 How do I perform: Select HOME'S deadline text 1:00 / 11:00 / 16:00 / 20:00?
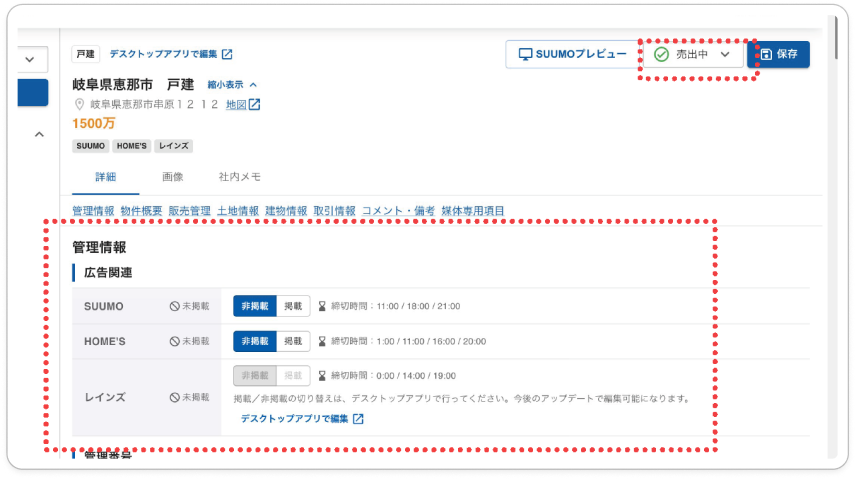(x=431, y=341)
